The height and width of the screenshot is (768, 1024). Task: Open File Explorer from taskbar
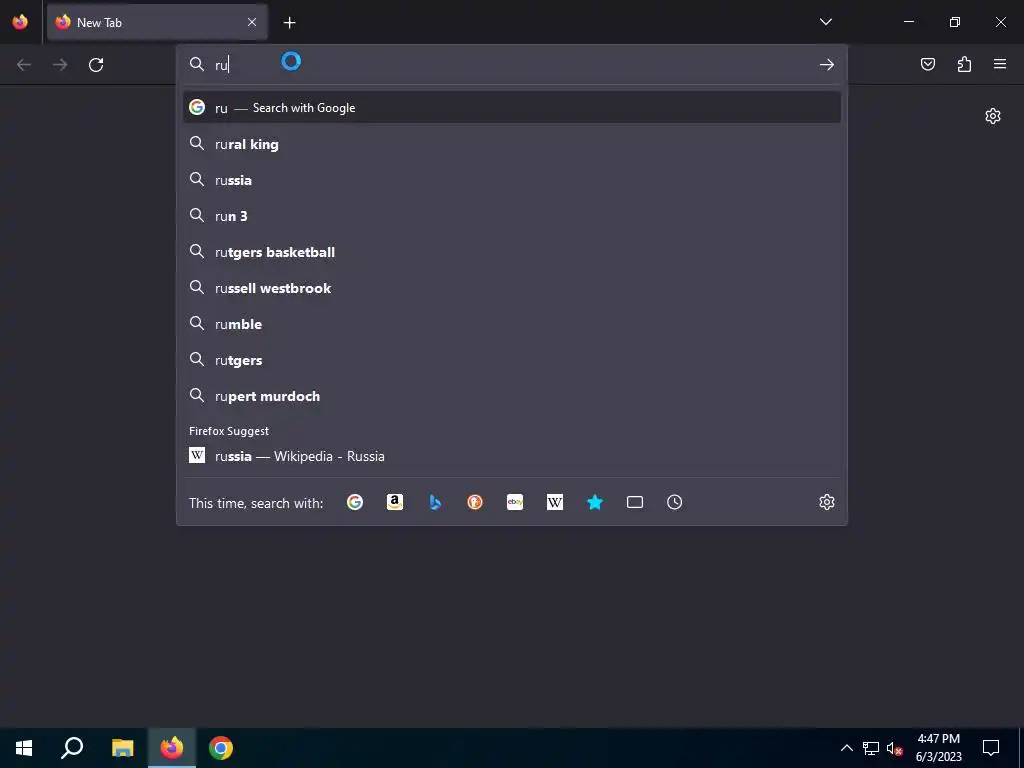point(122,748)
